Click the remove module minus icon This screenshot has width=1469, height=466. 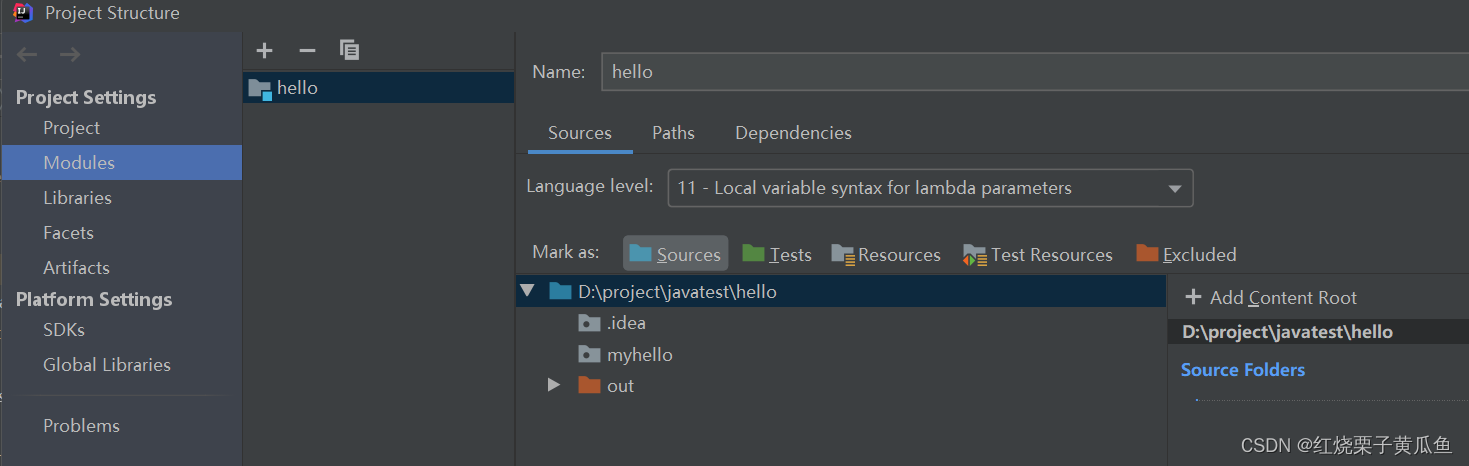tap(307, 50)
